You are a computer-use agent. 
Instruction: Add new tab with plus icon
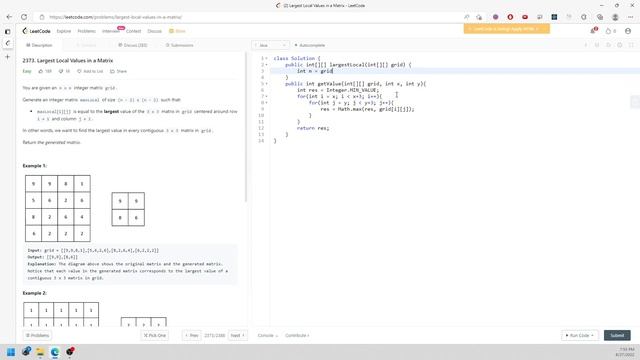[7, 57]
